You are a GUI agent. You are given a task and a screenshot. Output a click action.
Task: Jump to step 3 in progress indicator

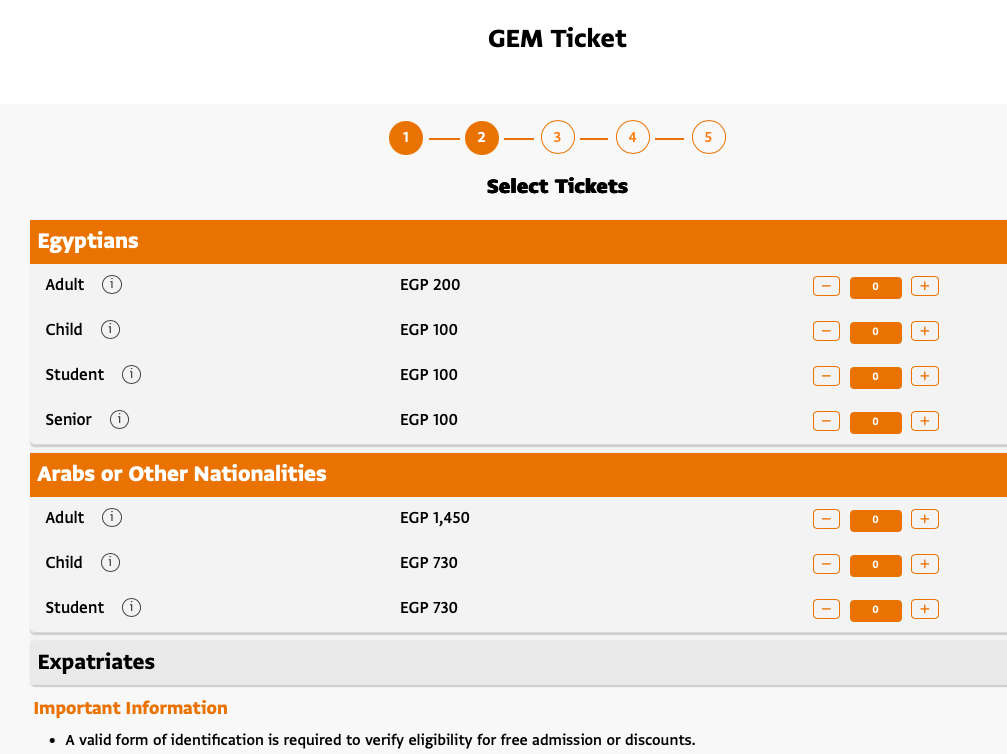[557, 137]
